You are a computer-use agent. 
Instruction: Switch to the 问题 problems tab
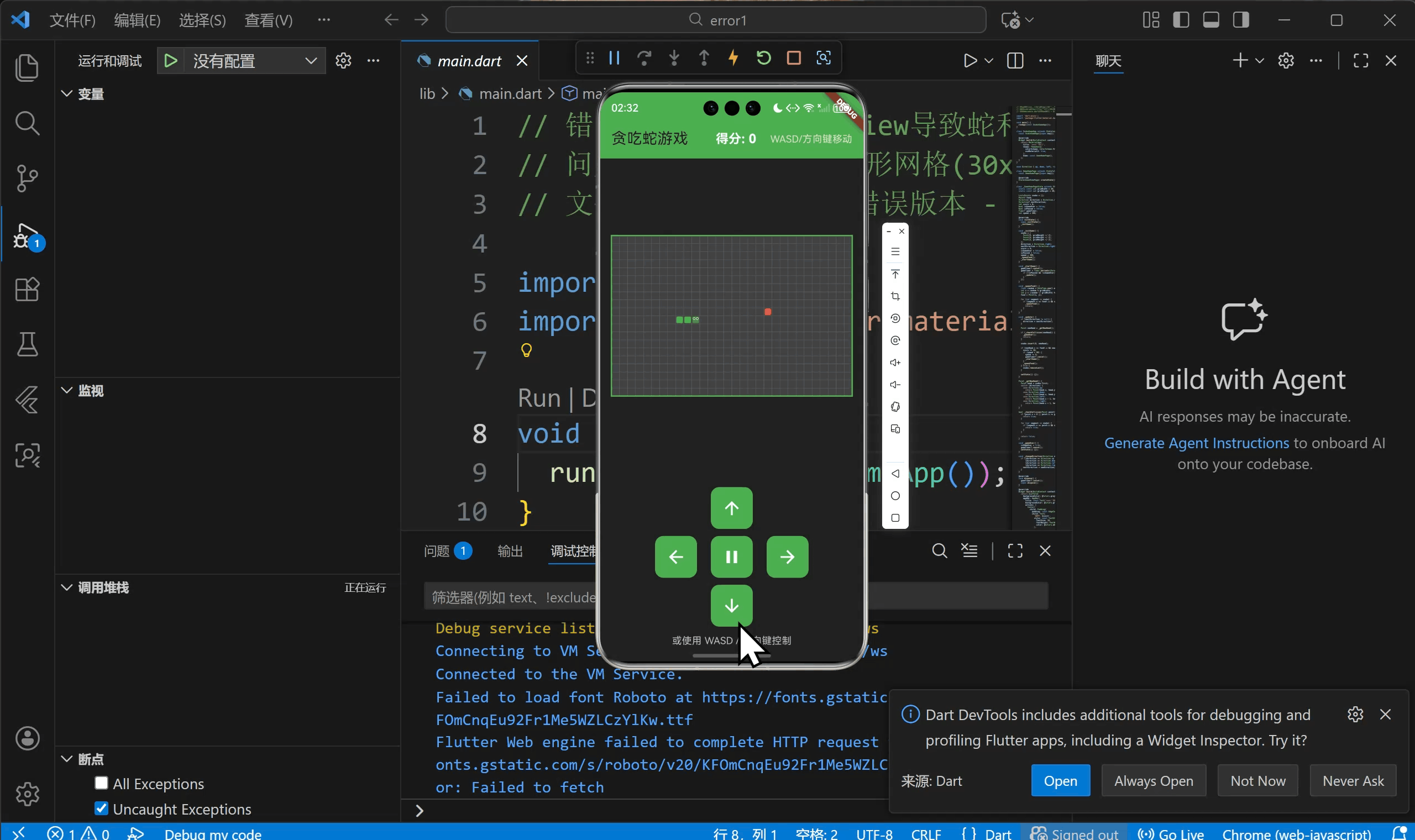point(437,551)
